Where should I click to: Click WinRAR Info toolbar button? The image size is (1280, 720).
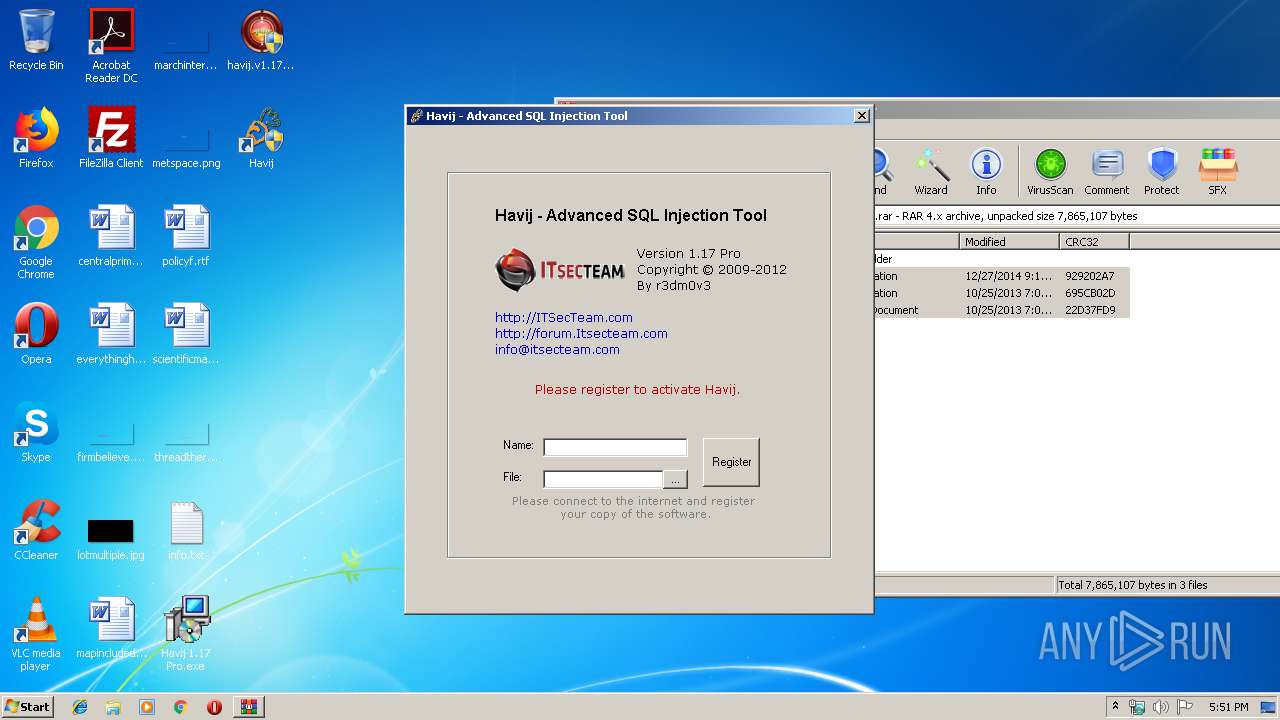coord(986,172)
